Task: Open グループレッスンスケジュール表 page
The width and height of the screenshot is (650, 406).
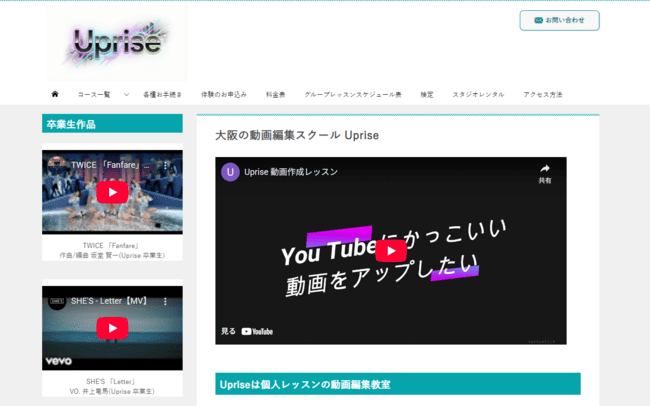Action: [353, 94]
